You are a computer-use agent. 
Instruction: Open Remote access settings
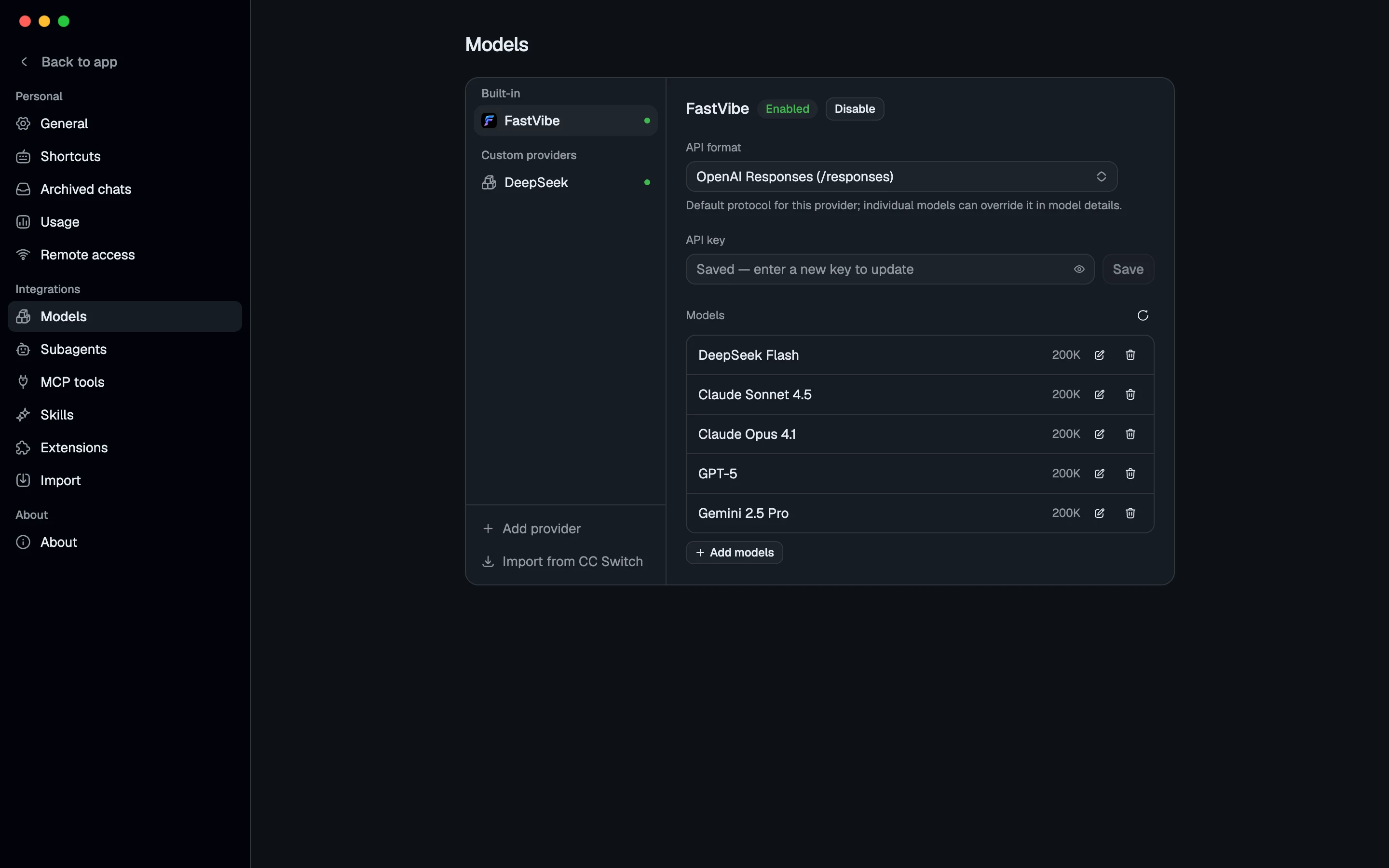(124, 255)
